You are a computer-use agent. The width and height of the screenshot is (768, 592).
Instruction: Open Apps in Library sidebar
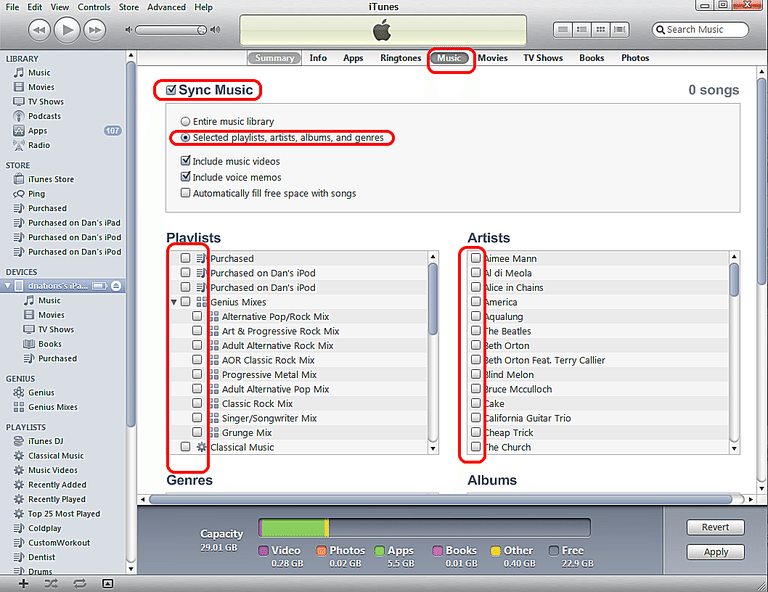[38, 131]
